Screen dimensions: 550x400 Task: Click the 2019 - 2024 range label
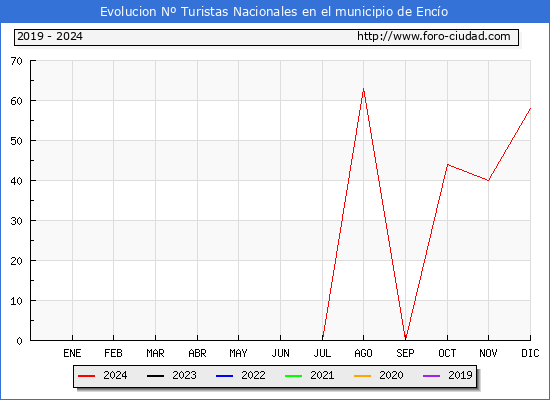coord(50,36)
